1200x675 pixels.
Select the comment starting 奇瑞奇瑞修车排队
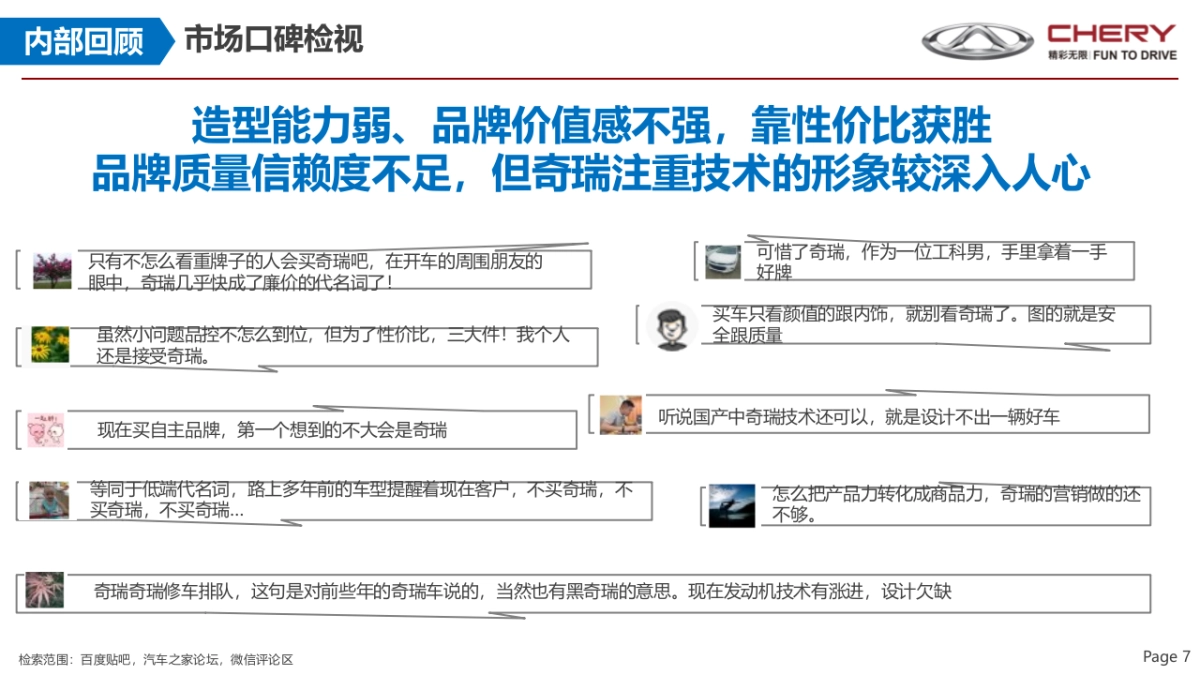tap(522, 591)
